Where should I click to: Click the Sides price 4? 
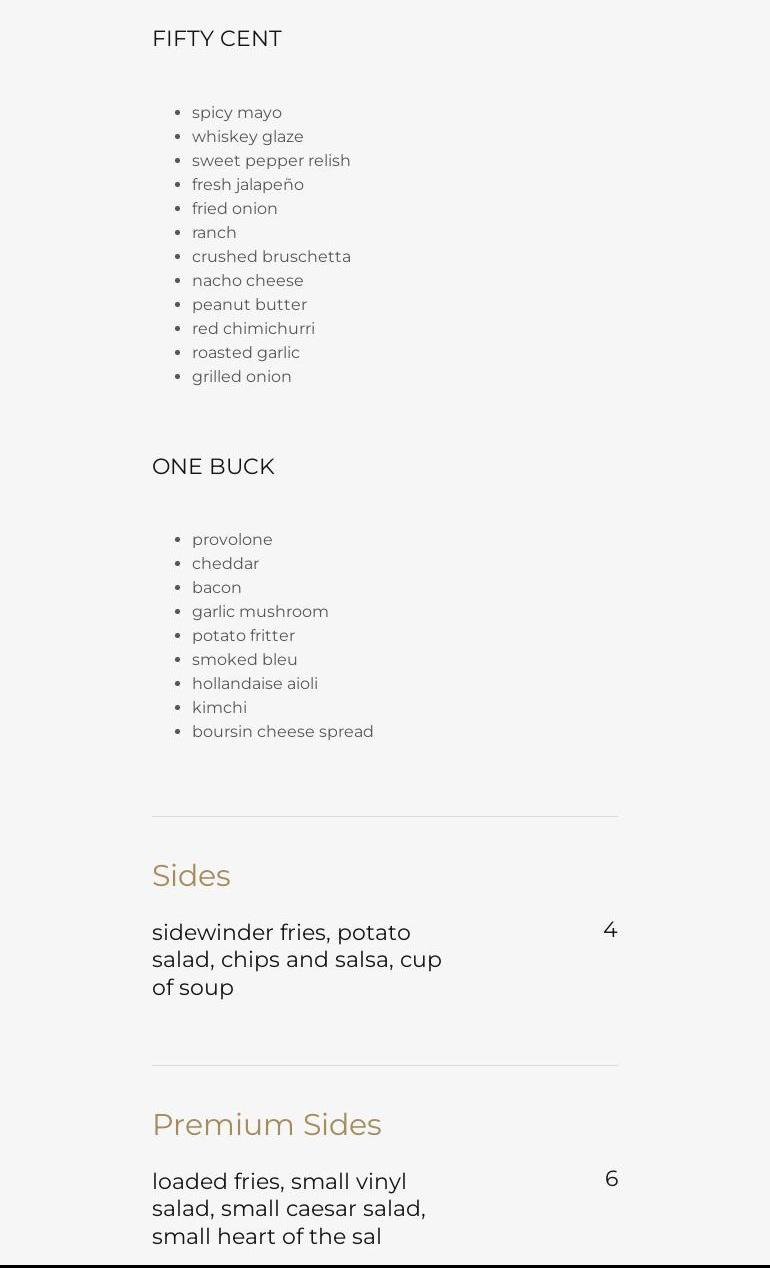[610, 931]
